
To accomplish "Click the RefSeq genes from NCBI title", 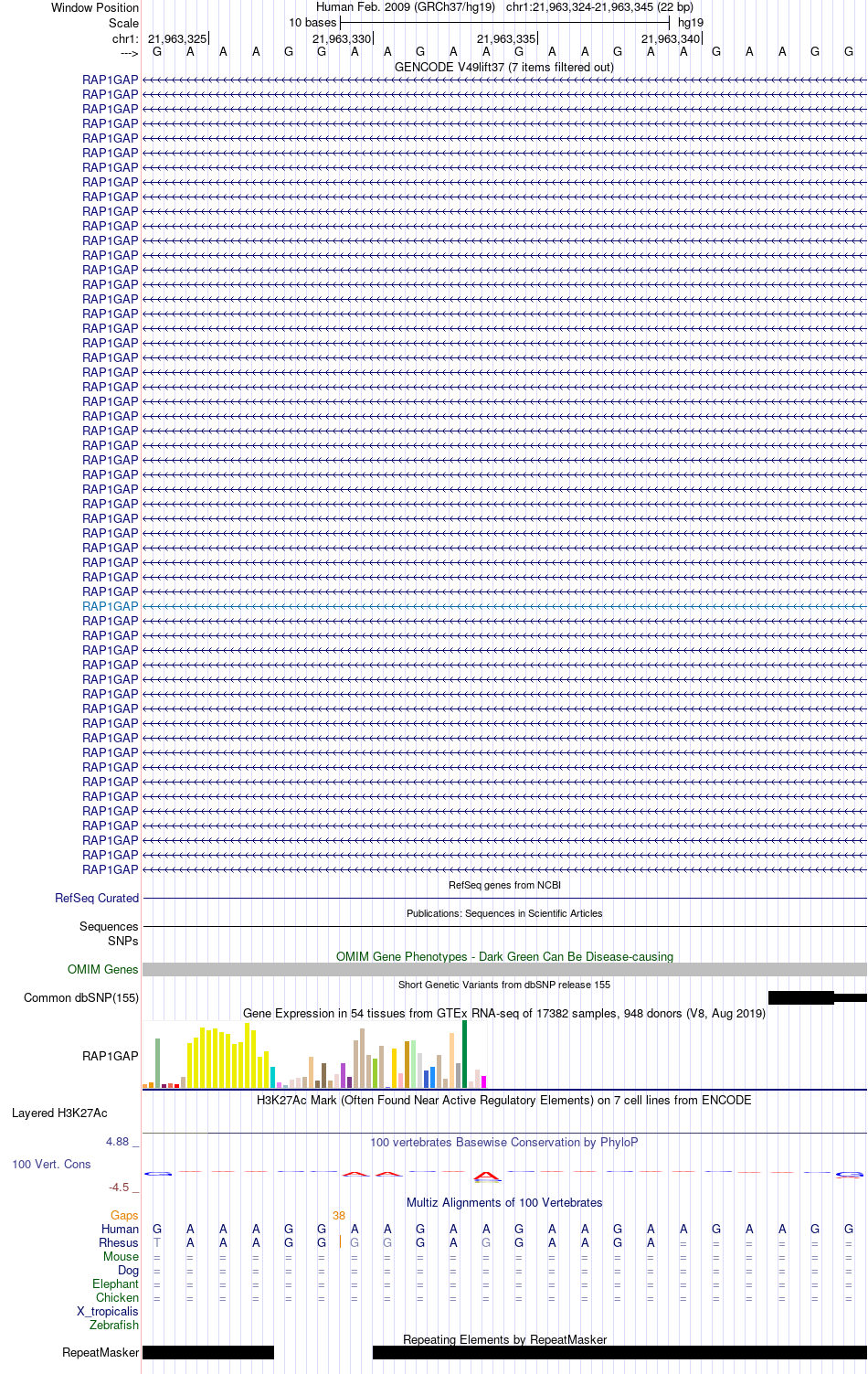I will click(x=504, y=885).
